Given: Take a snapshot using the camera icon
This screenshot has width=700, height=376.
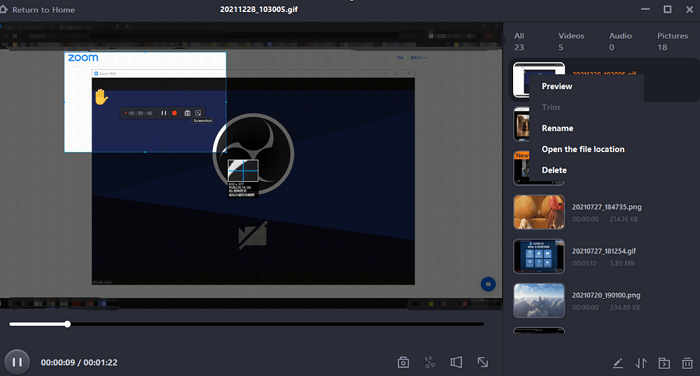Looking at the screenshot, I should click(x=403, y=362).
